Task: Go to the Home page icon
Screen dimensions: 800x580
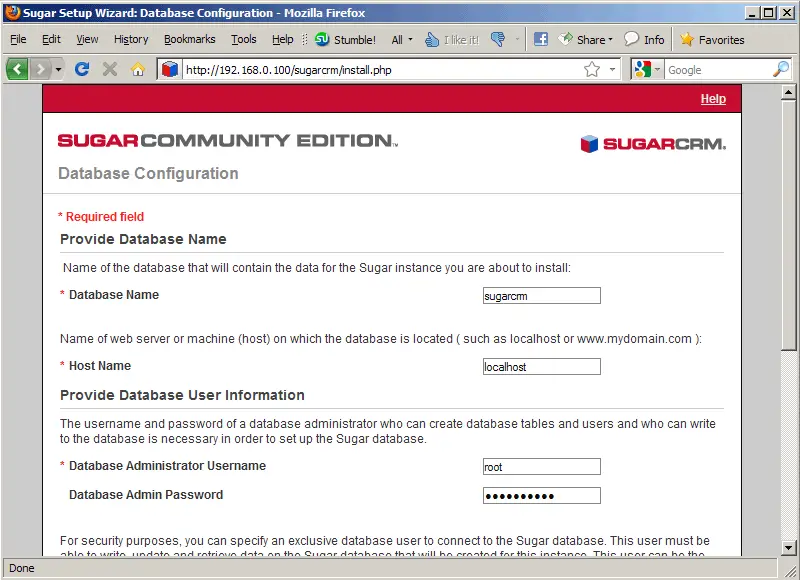Action: tap(138, 69)
